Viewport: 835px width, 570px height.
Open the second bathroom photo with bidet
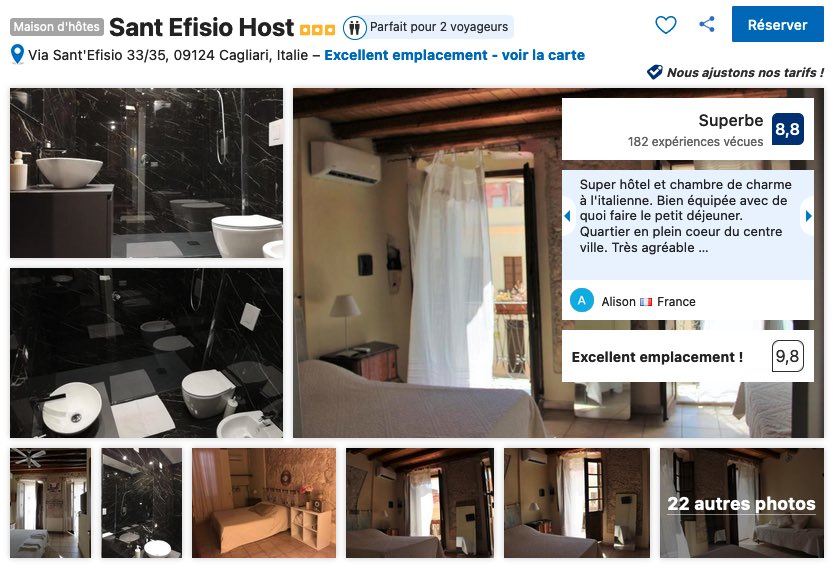click(146, 353)
